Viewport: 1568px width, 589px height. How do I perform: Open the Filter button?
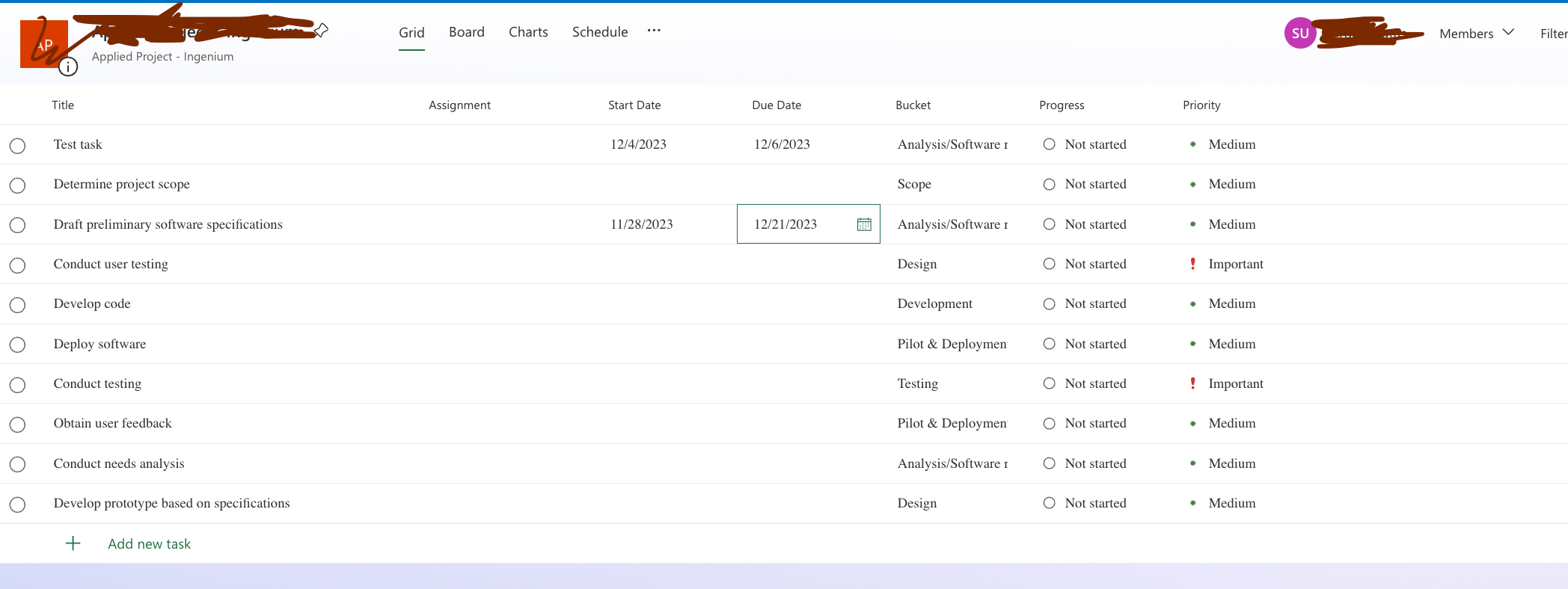point(1554,34)
